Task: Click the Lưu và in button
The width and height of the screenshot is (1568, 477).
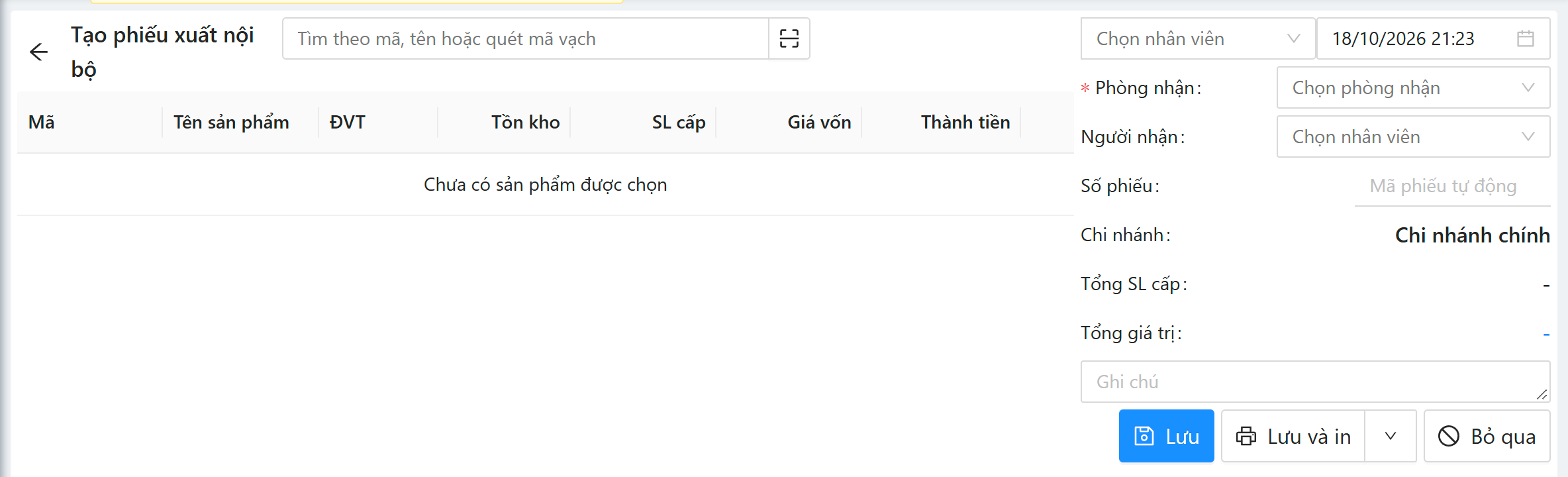Action: point(1293,436)
